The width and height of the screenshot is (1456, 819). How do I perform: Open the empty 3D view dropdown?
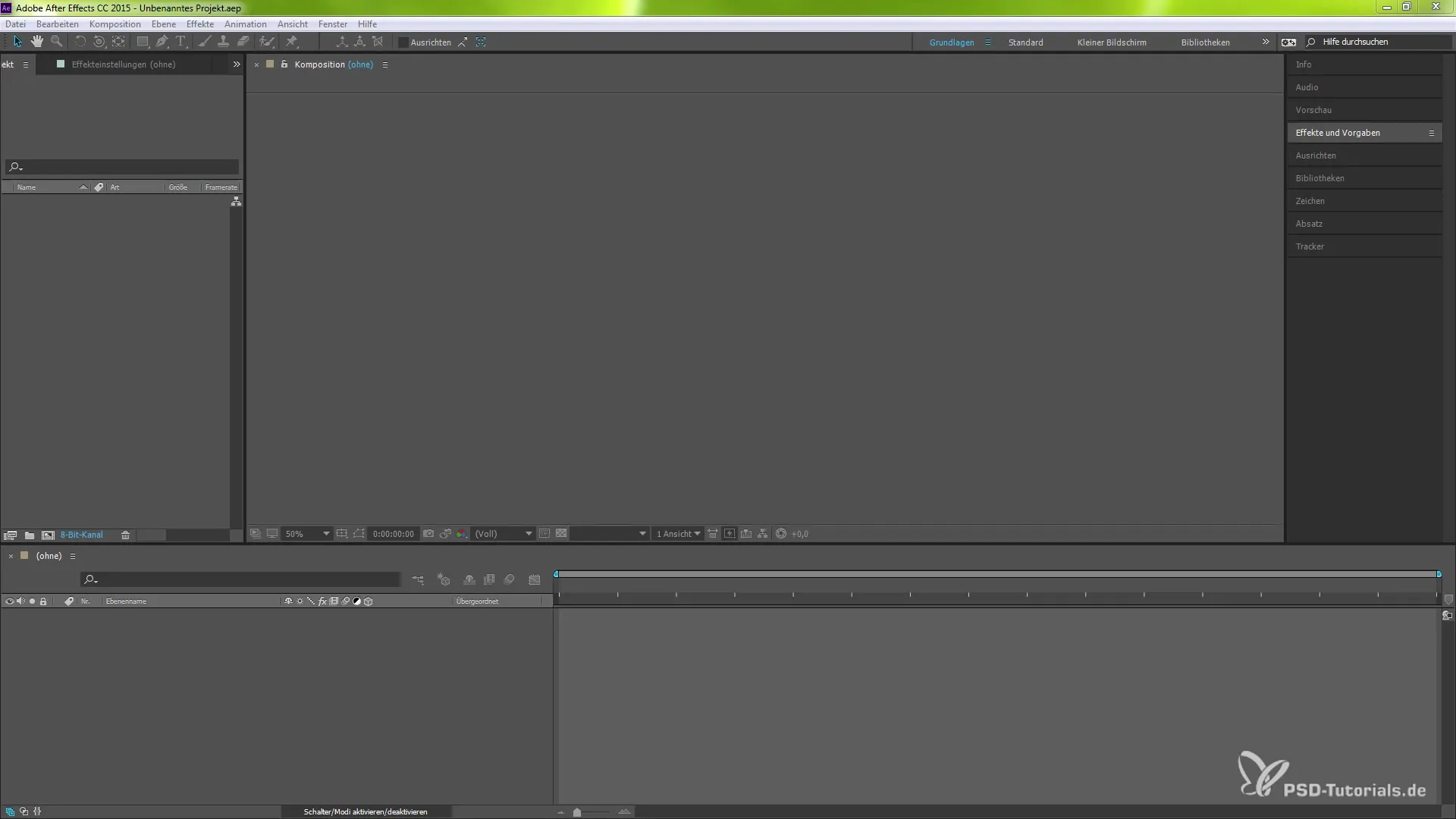[610, 534]
